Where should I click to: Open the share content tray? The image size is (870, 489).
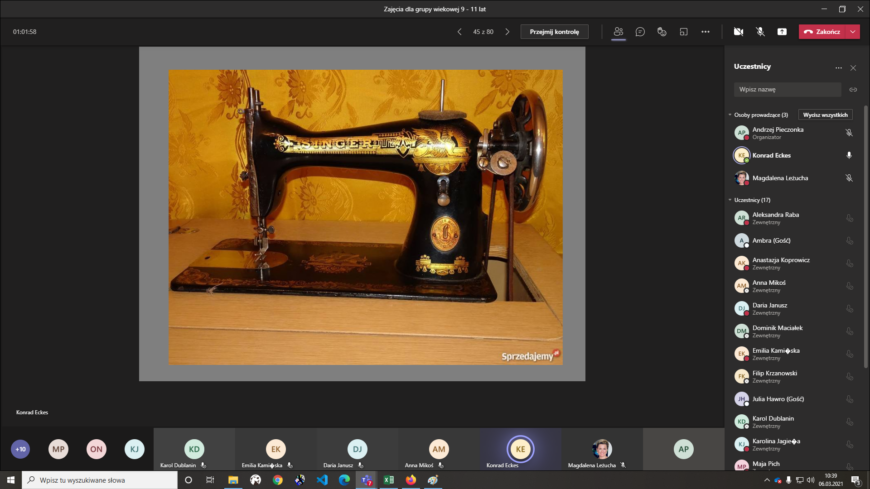(782, 32)
